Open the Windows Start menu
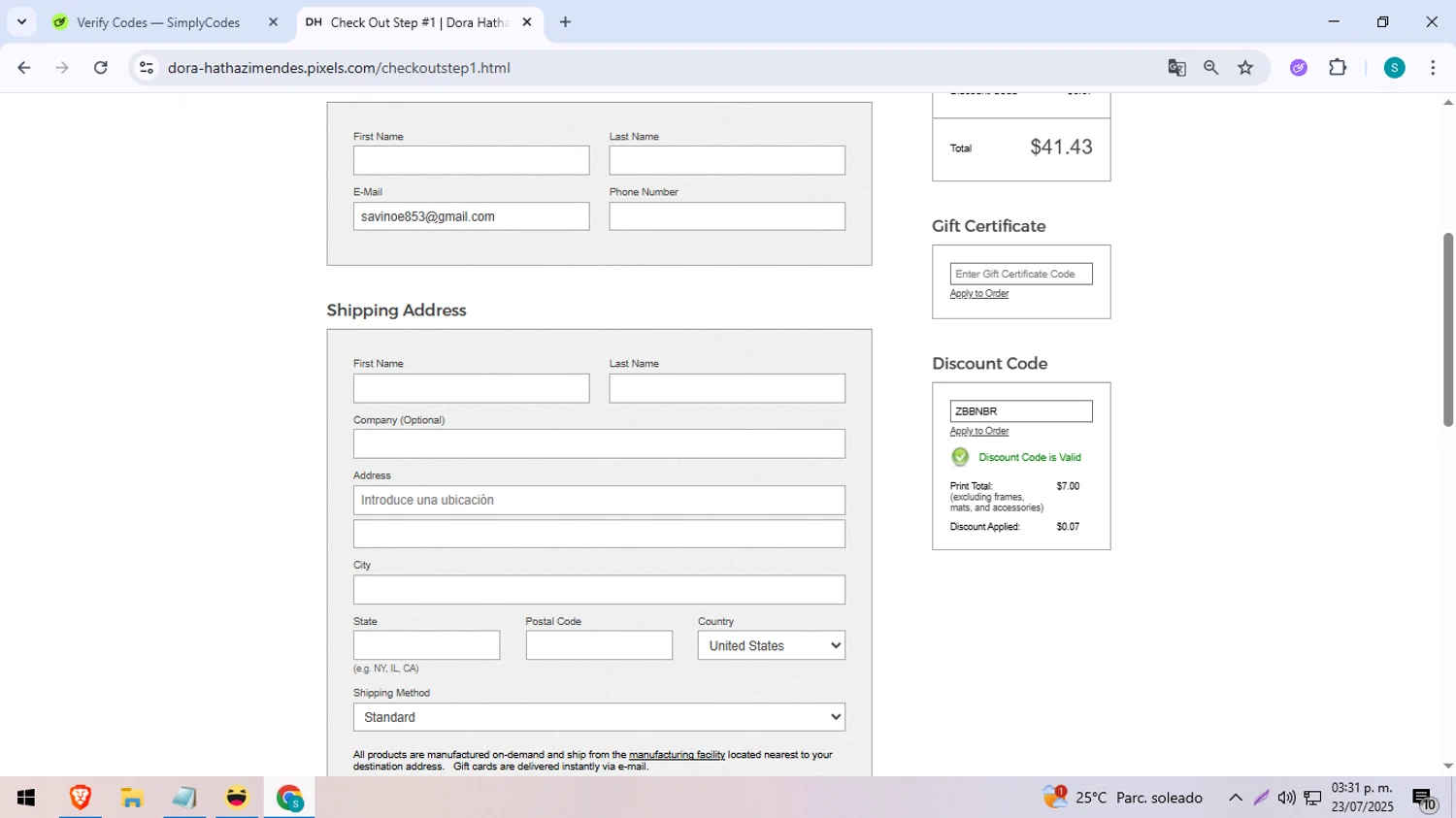 pyautogui.click(x=26, y=798)
